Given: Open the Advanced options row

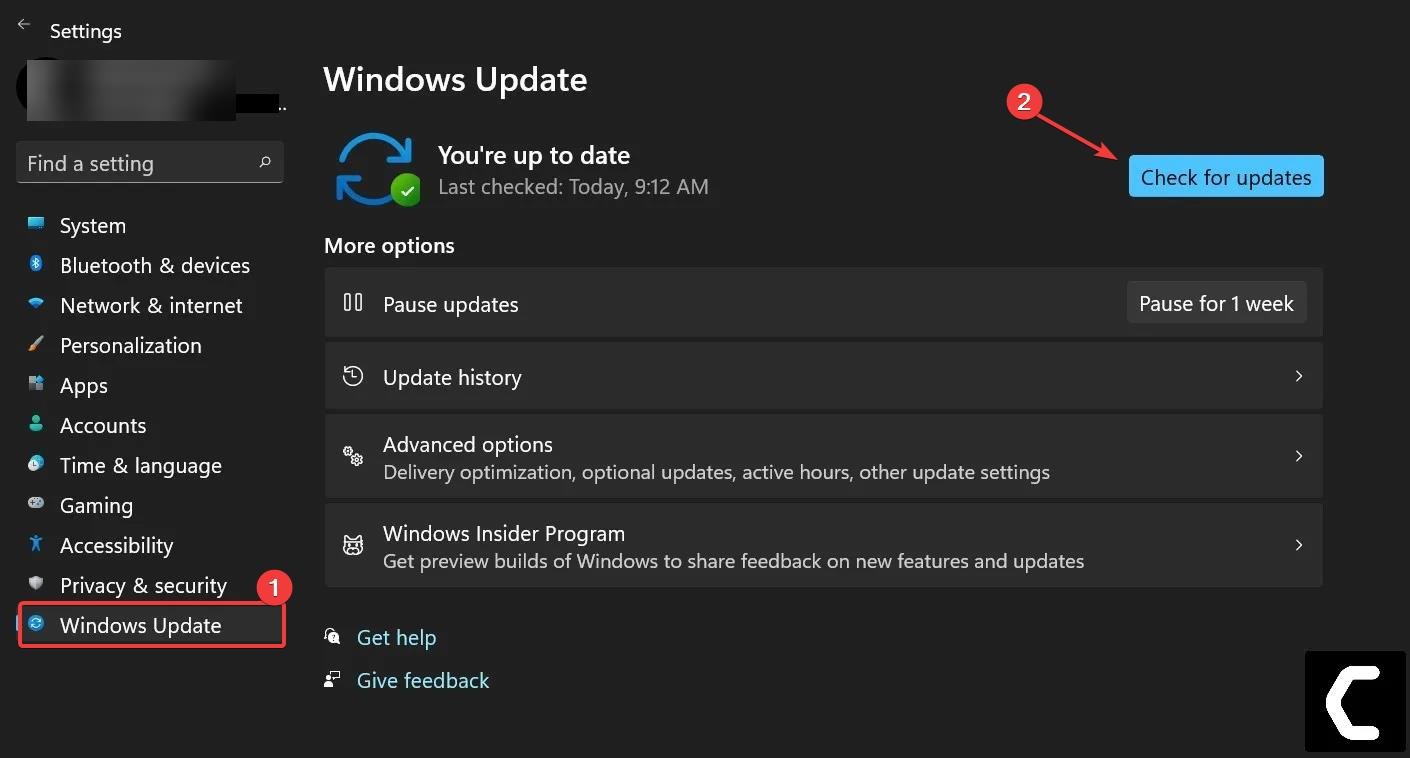Looking at the screenshot, I should [x=823, y=456].
